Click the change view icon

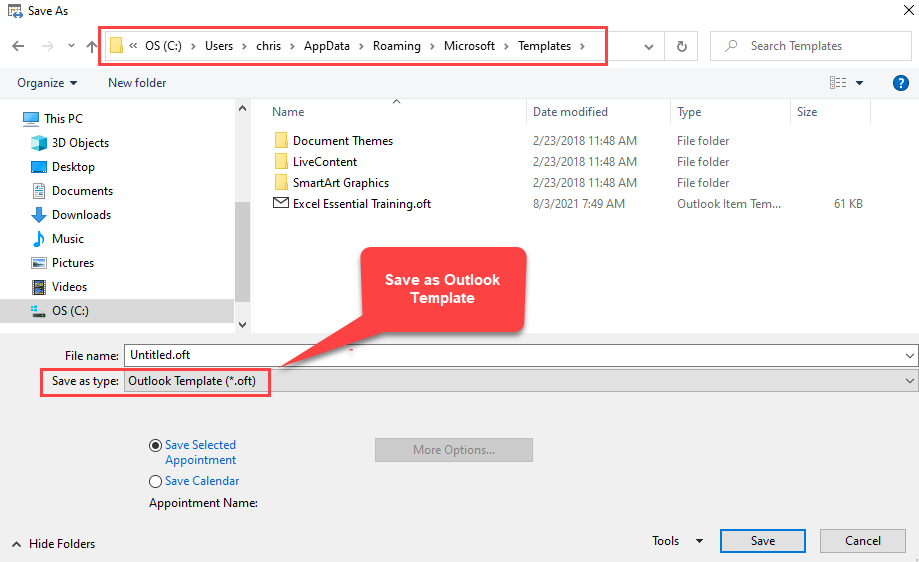[838, 83]
